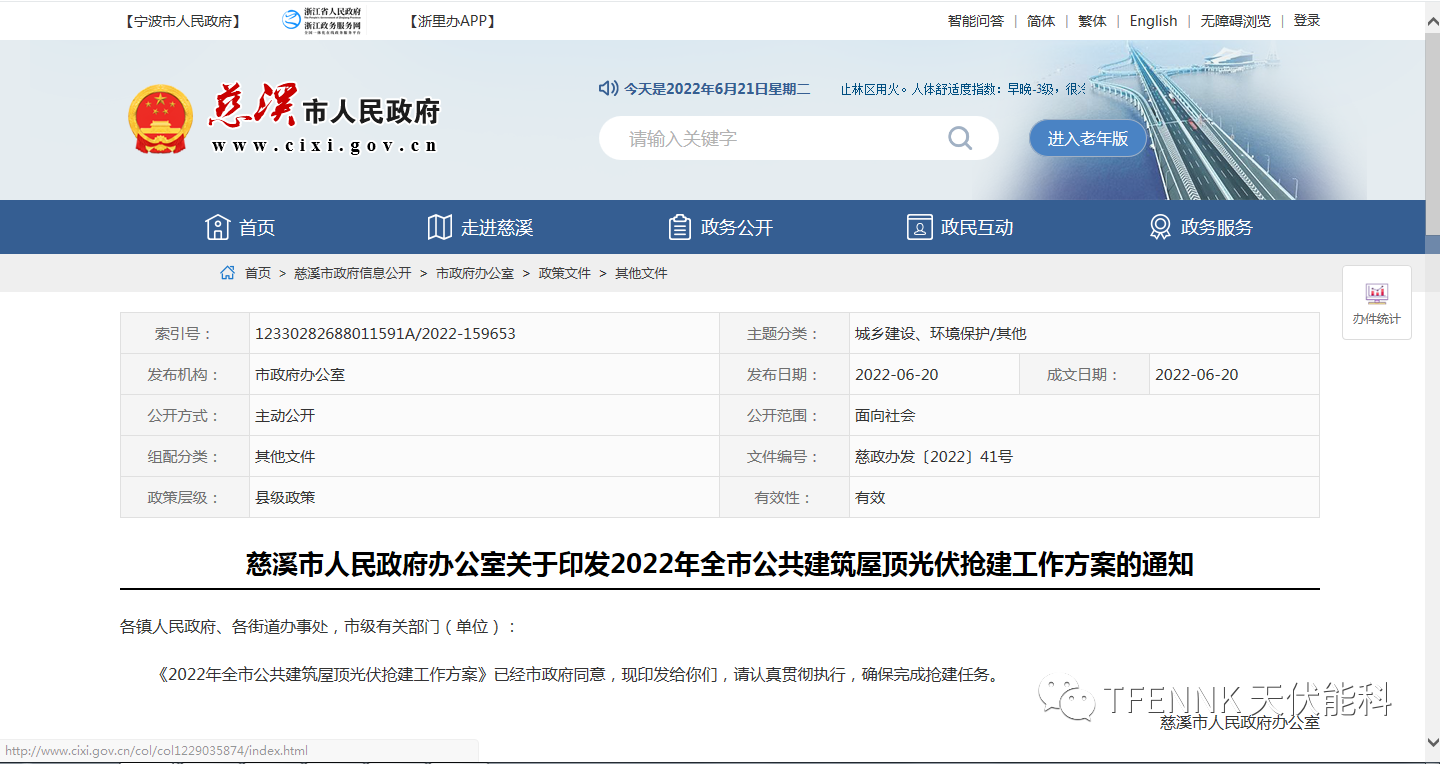Open 无障碍浏览 accessibility mode

pyautogui.click(x=1235, y=21)
